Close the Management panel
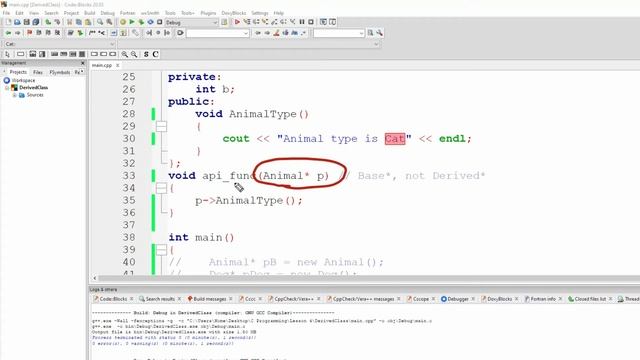640x360 pixels. click(x=83, y=63)
